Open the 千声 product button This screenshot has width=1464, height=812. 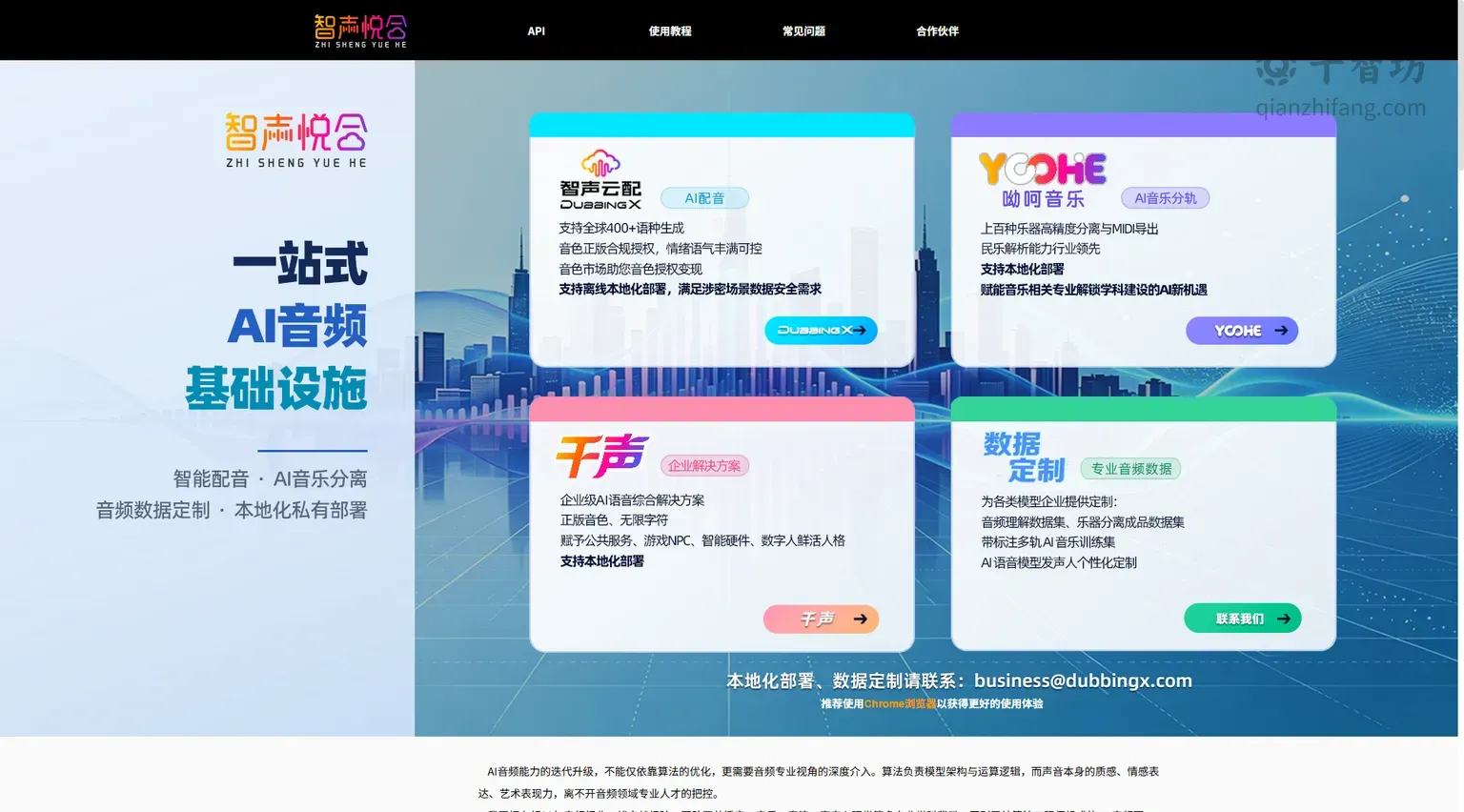(x=821, y=619)
